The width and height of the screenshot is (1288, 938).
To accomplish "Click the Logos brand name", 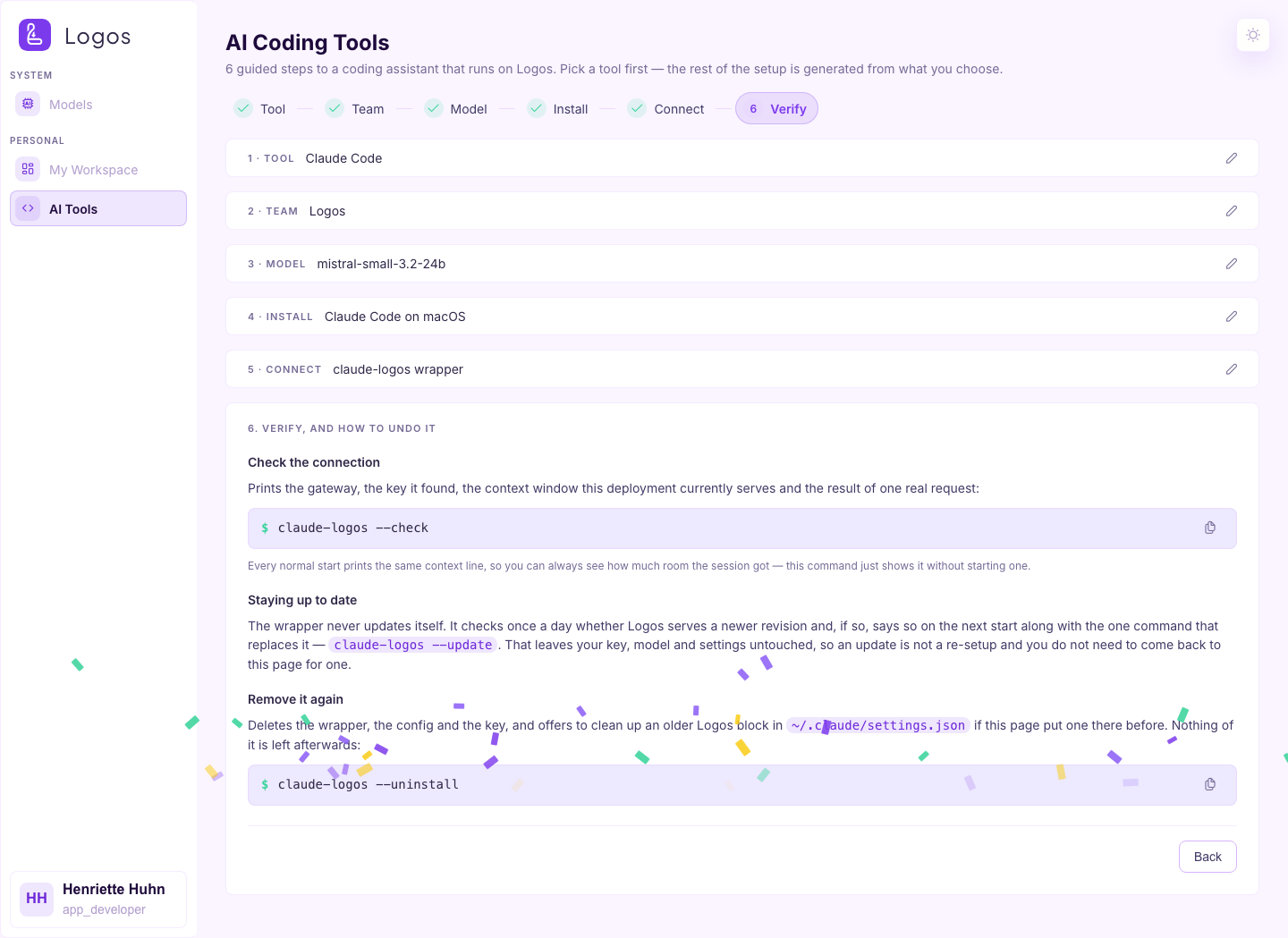I will point(97,36).
